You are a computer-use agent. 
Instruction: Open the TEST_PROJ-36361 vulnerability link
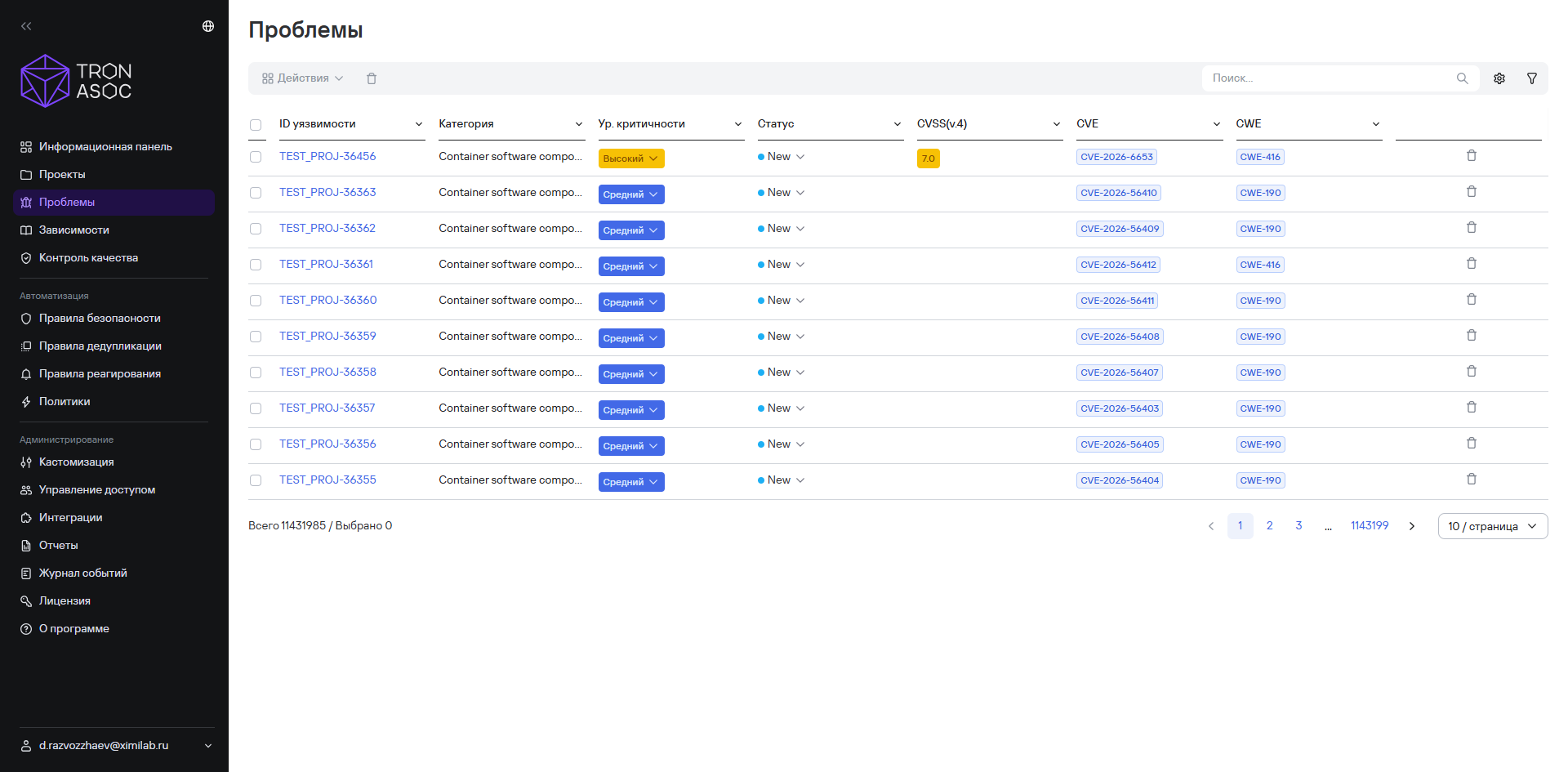coord(326,264)
